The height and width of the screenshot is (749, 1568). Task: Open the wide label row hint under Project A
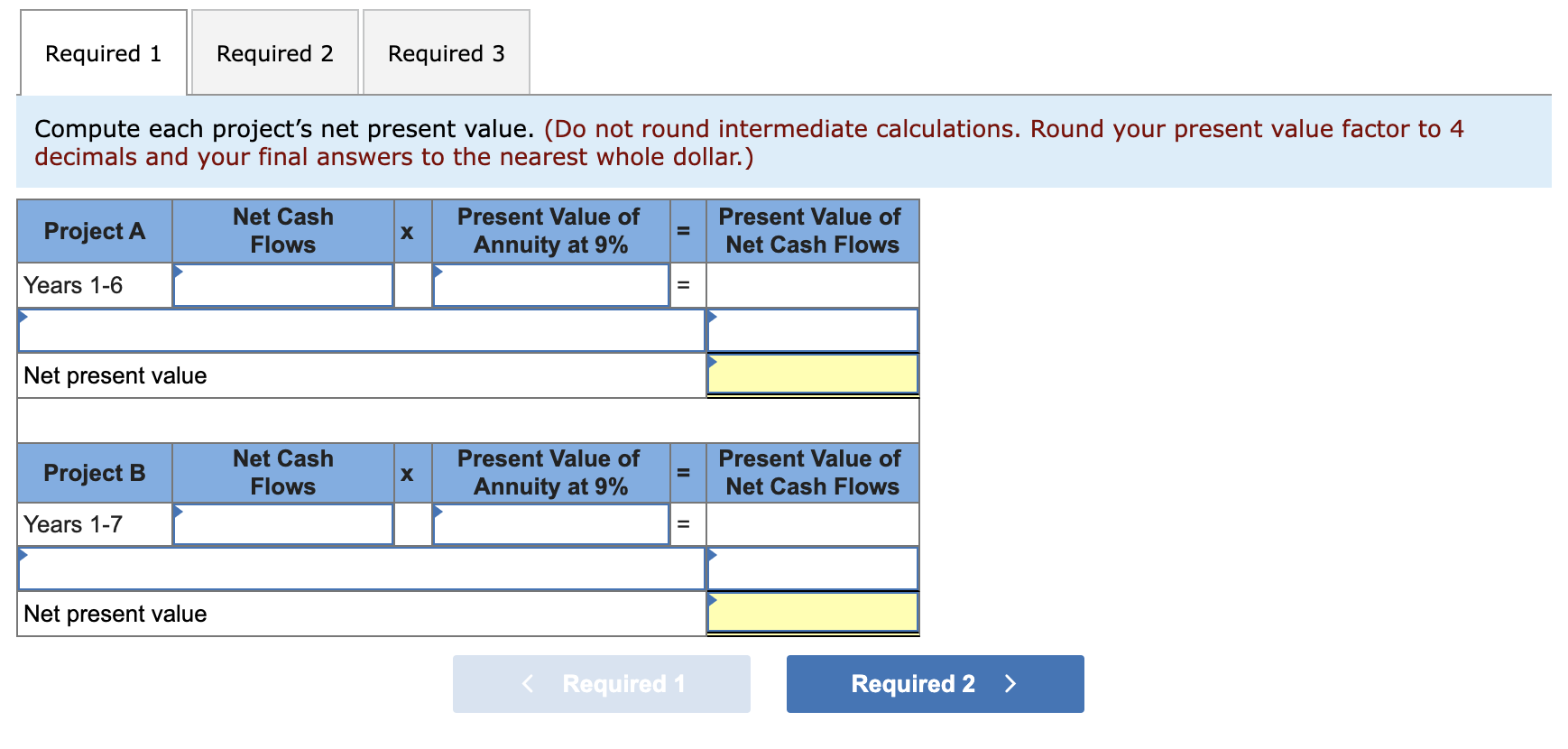click(23, 316)
